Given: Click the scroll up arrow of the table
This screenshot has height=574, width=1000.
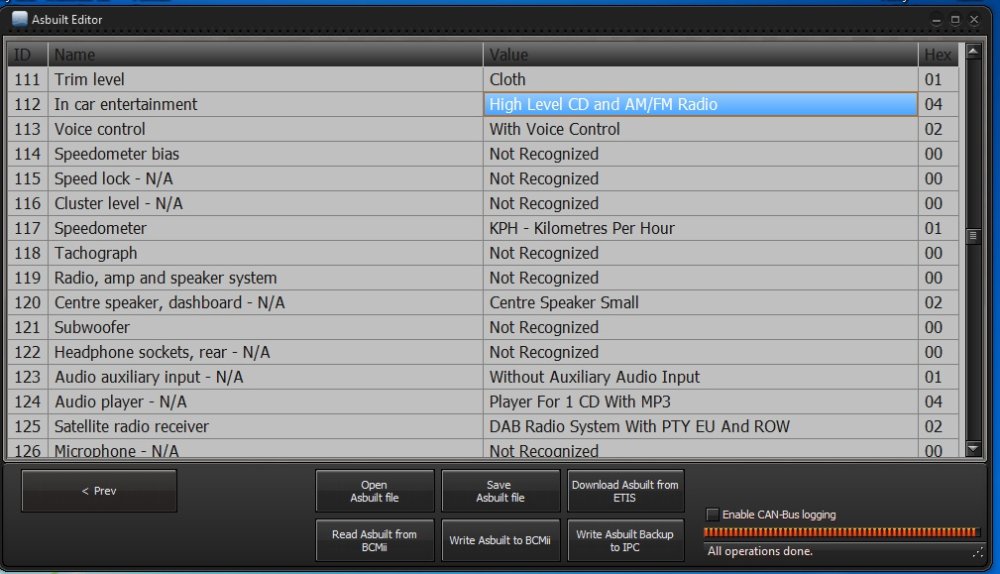Looking at the screenshot, I should [x=973, y=50].
